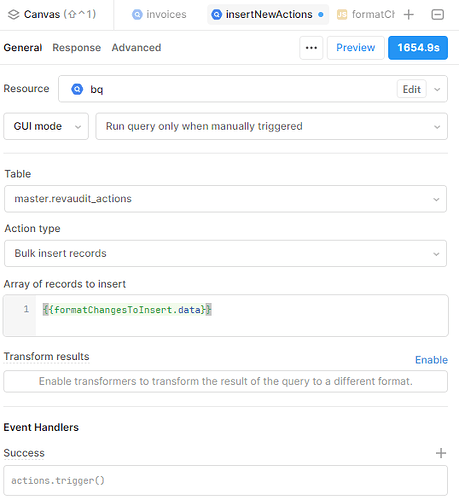
Task: Click the Preview button
Action: tap(355, 48)
